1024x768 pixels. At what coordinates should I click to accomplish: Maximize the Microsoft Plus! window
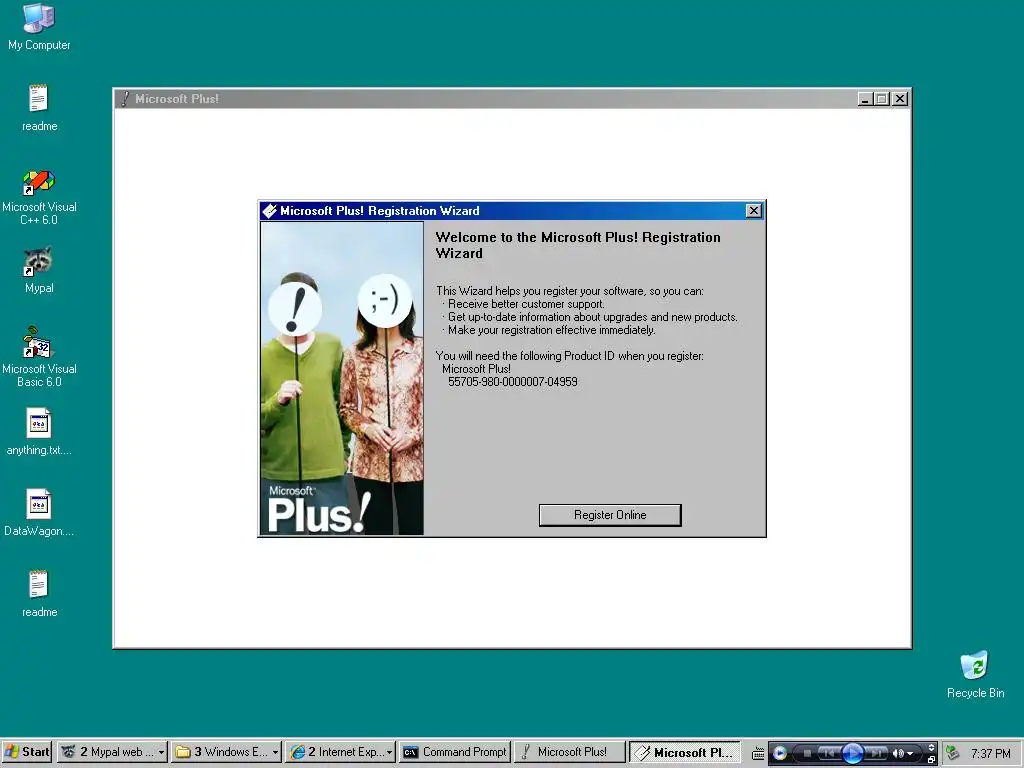tap(882, 99)
